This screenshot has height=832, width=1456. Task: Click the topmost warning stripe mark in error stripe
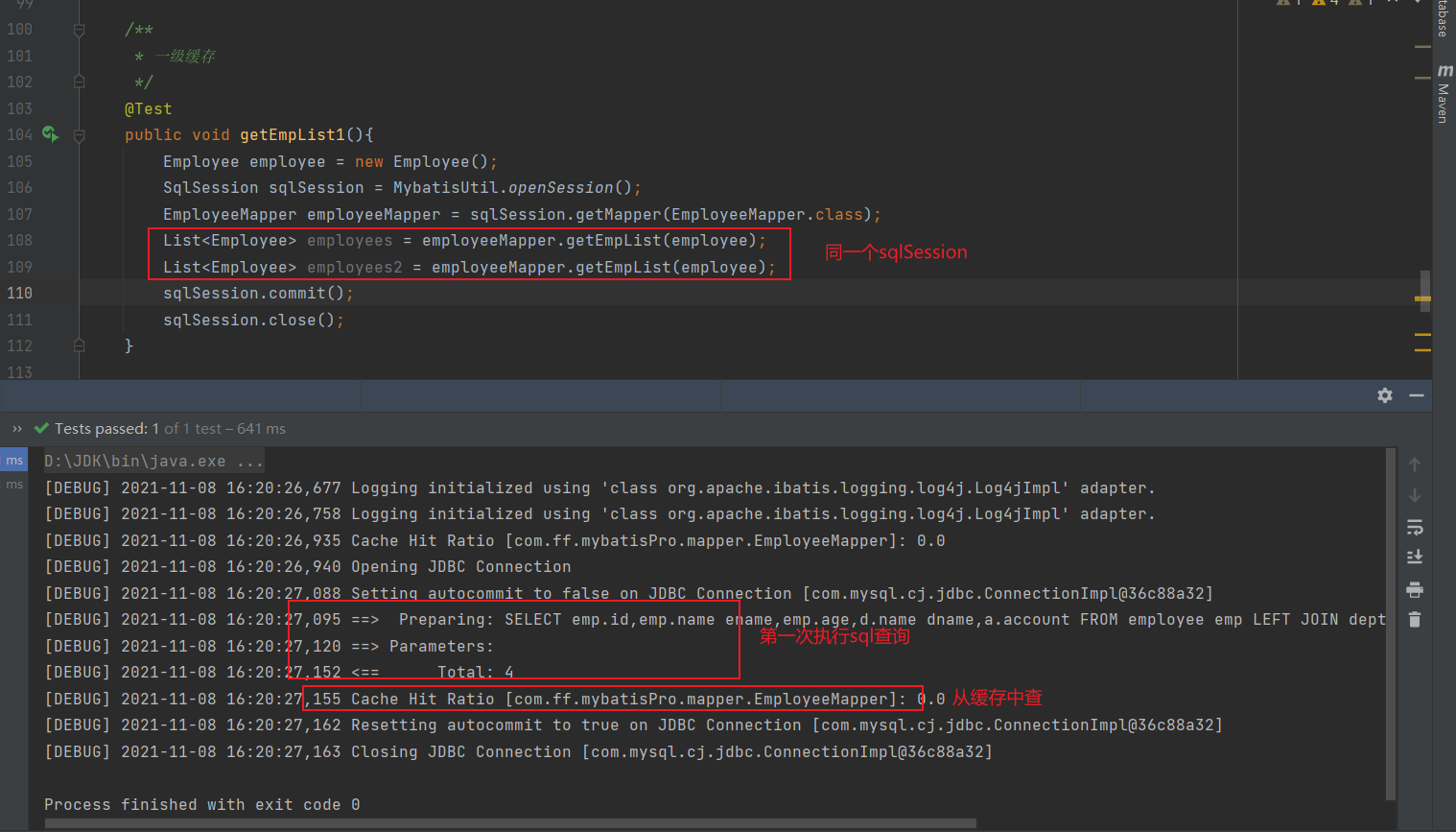[x=1422, y=47]
